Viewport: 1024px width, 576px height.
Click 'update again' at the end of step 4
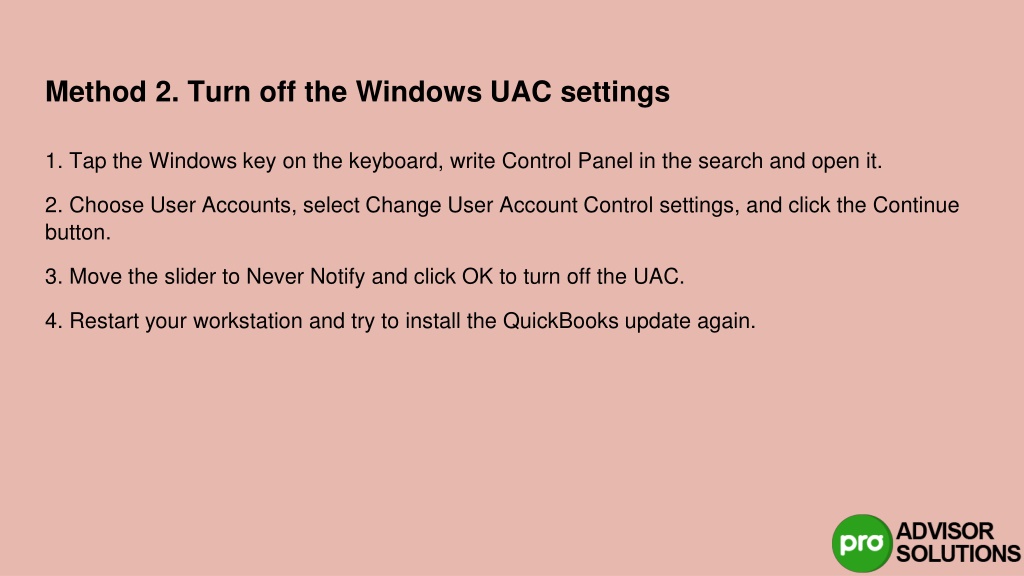tap(690, 322)
